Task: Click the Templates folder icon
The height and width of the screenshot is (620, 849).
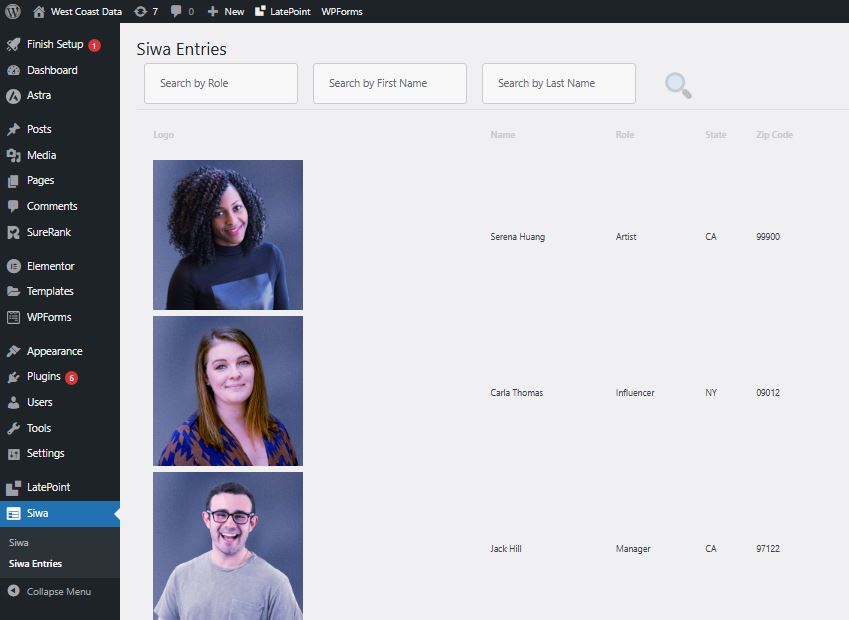Action: point(14,291)
